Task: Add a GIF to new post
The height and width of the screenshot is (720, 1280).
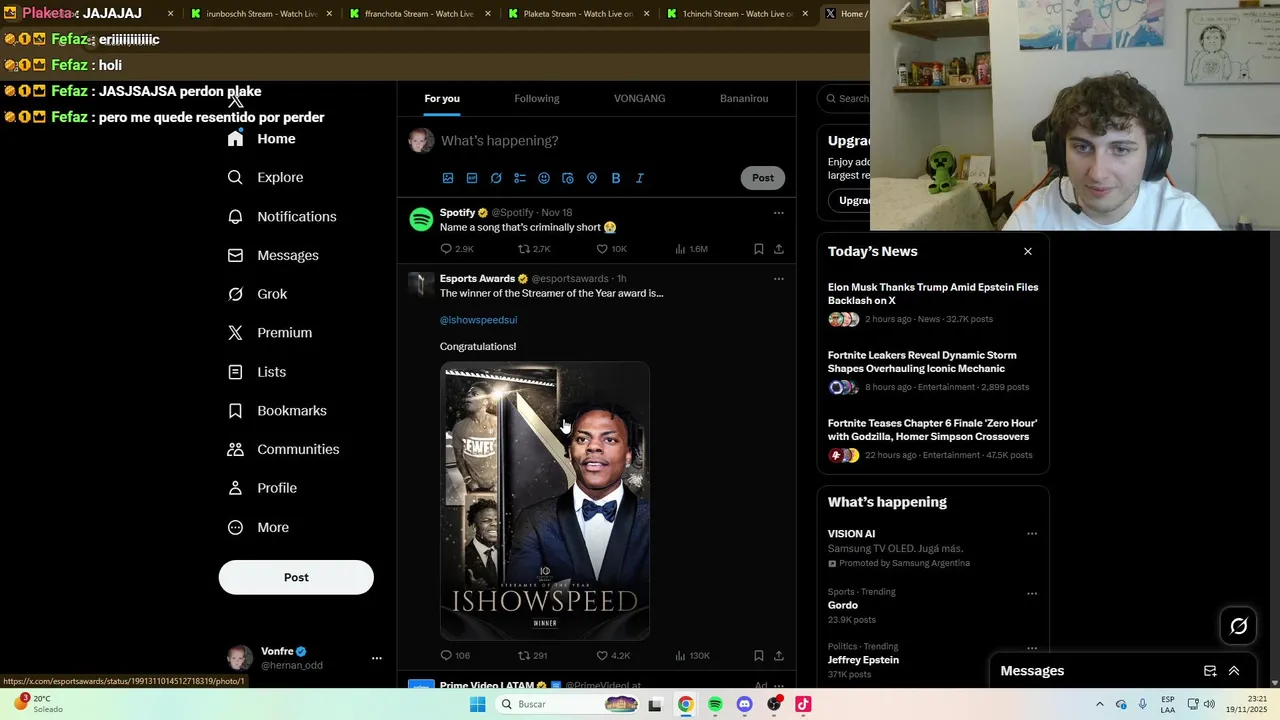Action: pos(472,178)
